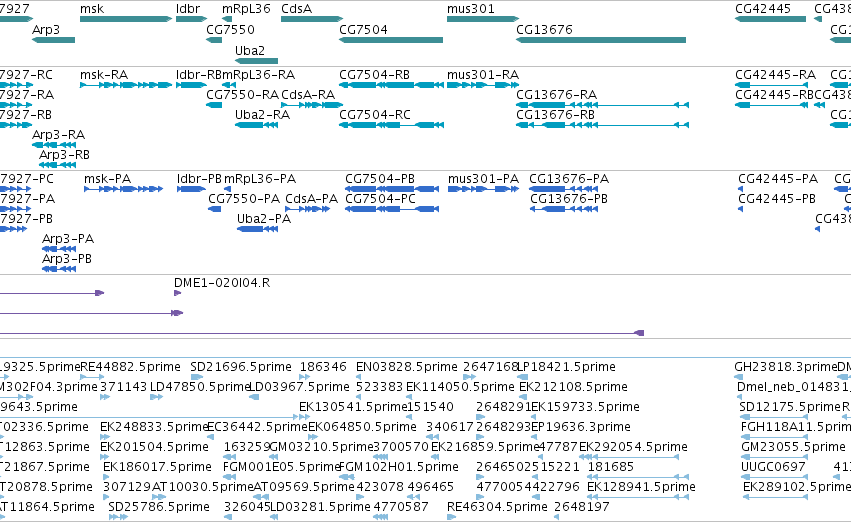Image resolution: width=851 pixels, height=522 pixels.
Task: Select transcript CG13676-RA
Action: (x=556, y=94)
